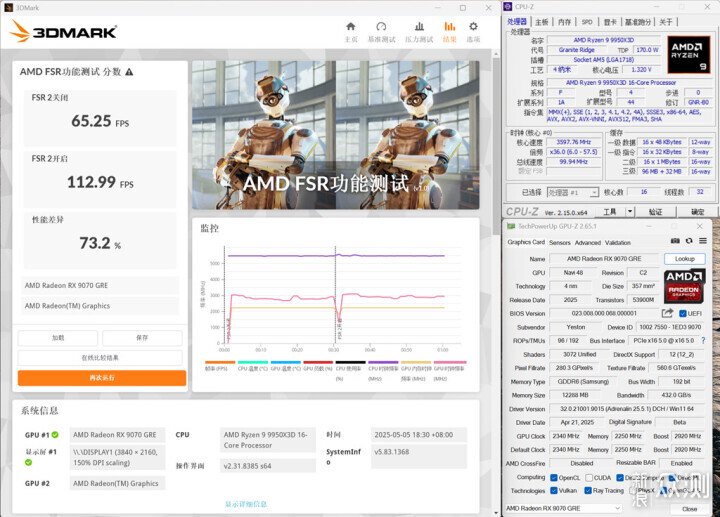Select the orange 3DMark Results icon
The height and width of the screenshot is (517, 720).
450,26
